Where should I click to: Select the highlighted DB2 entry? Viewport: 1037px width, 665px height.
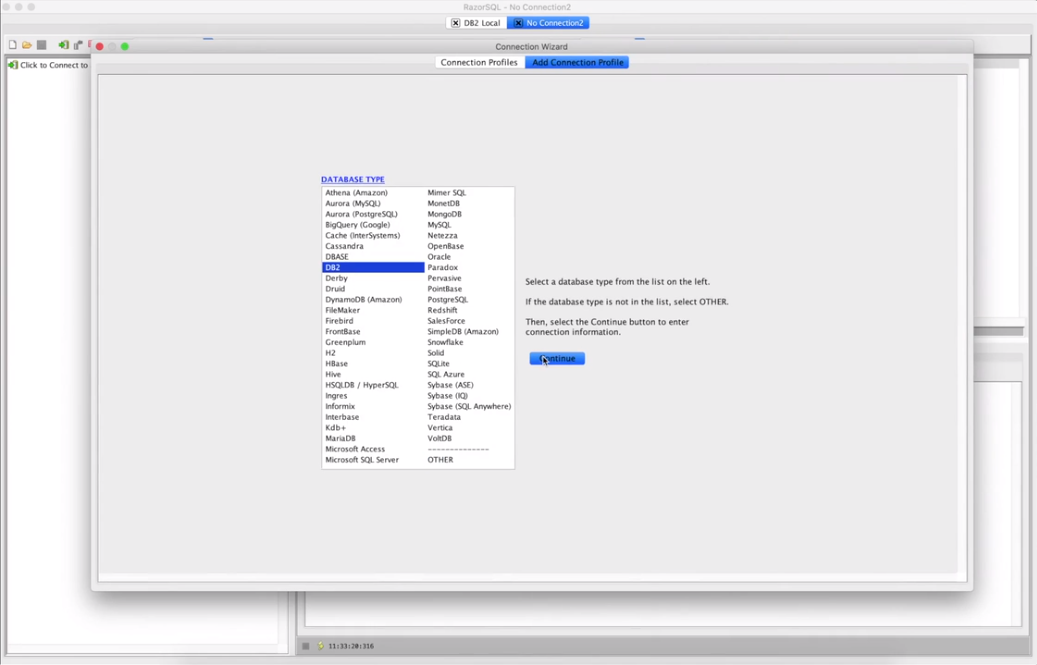click(x=373, y=267)
